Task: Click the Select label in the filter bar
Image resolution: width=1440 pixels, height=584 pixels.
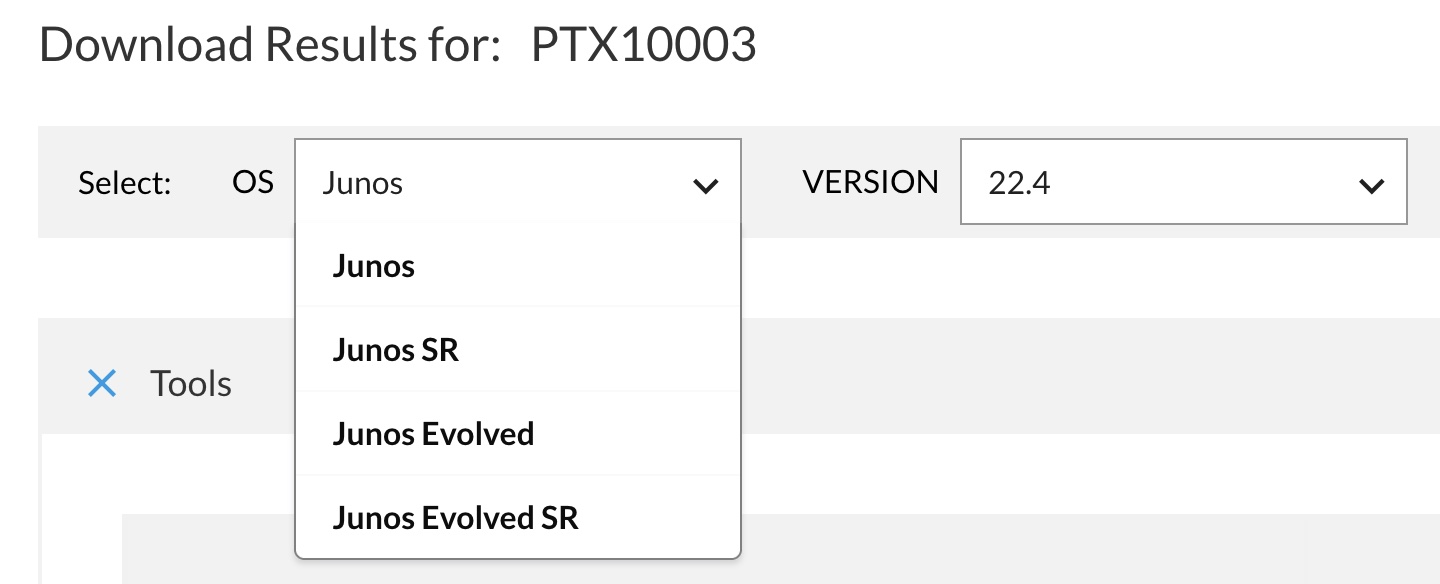Action: pyautogui.click(x=124, y=183)
